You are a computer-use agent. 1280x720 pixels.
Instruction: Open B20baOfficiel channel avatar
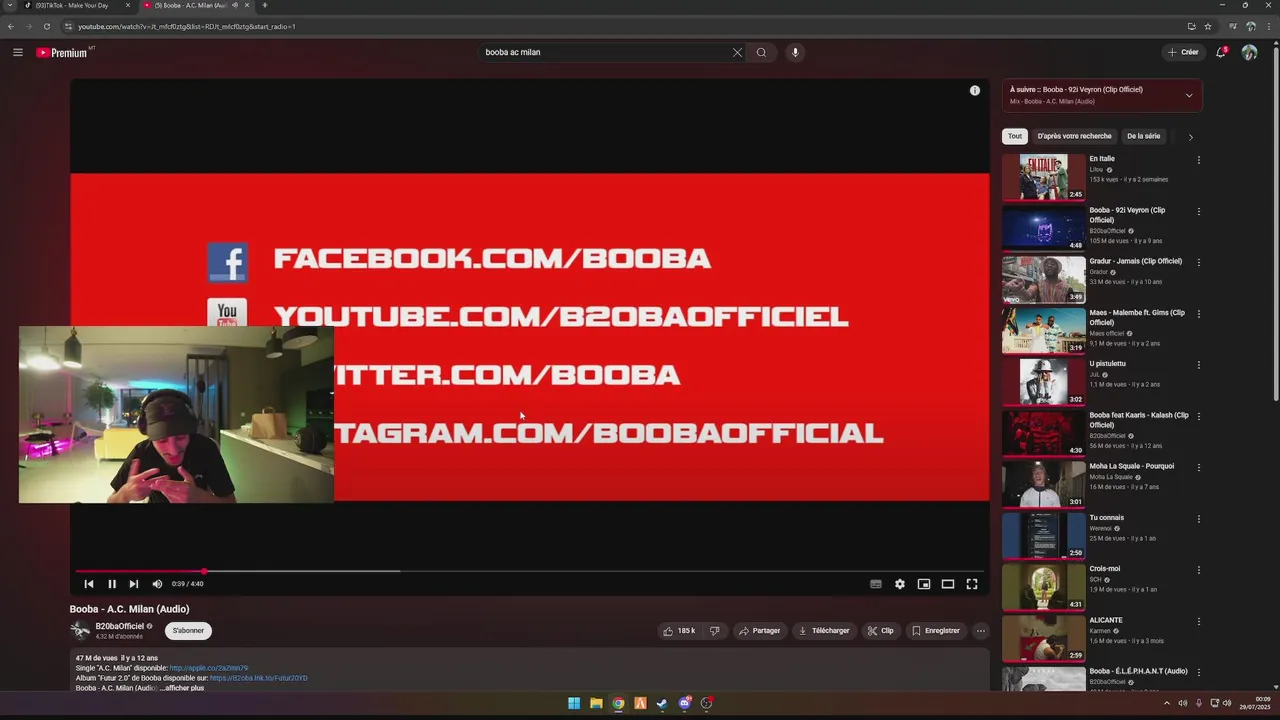[x=80, y=631]
